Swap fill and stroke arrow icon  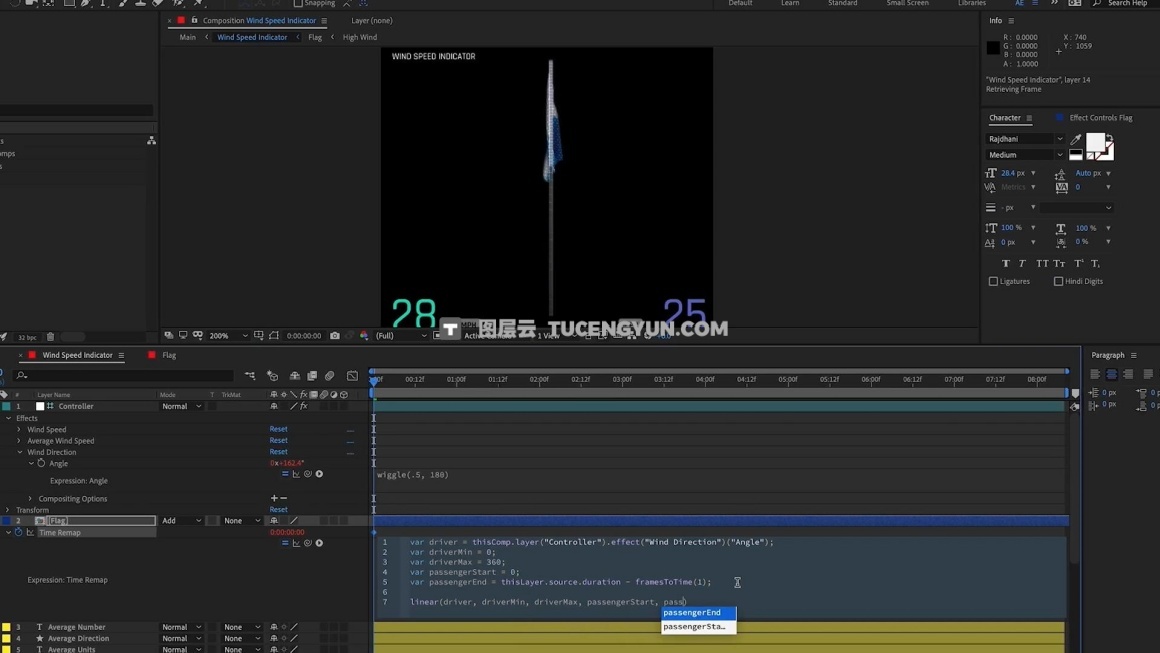pos(1109,138)
